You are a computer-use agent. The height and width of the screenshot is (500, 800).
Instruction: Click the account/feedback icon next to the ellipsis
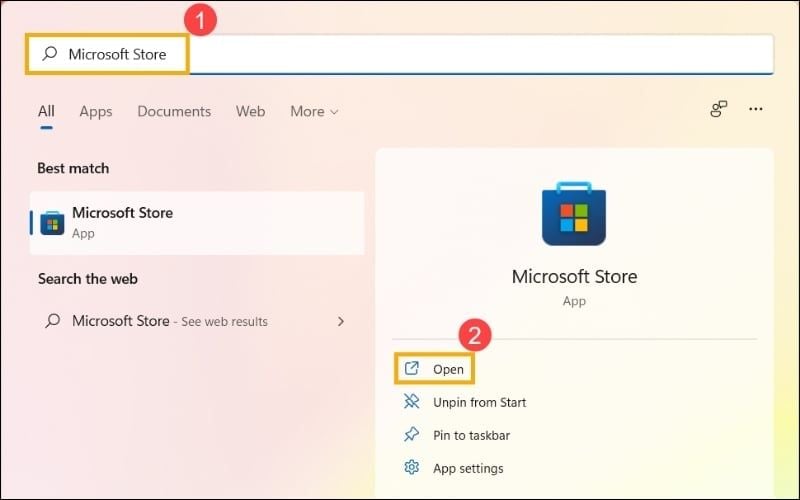point(718,109)
